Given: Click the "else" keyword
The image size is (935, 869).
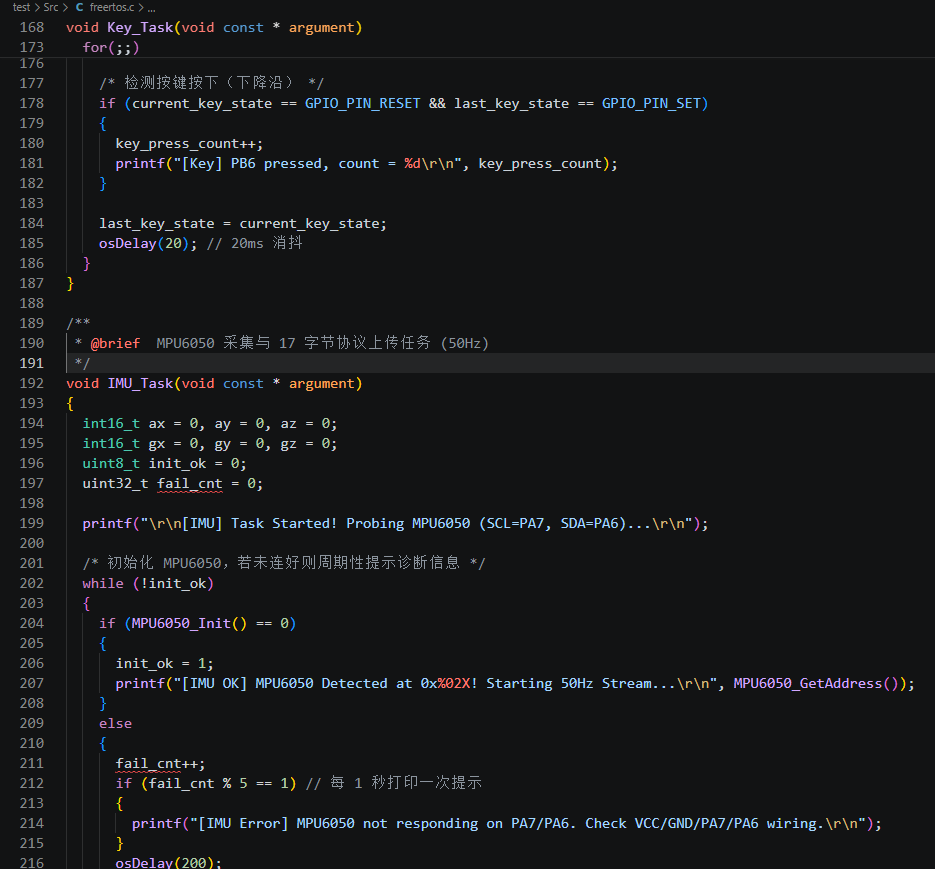Looking at the screenshot, I should (x=116, y=723).
